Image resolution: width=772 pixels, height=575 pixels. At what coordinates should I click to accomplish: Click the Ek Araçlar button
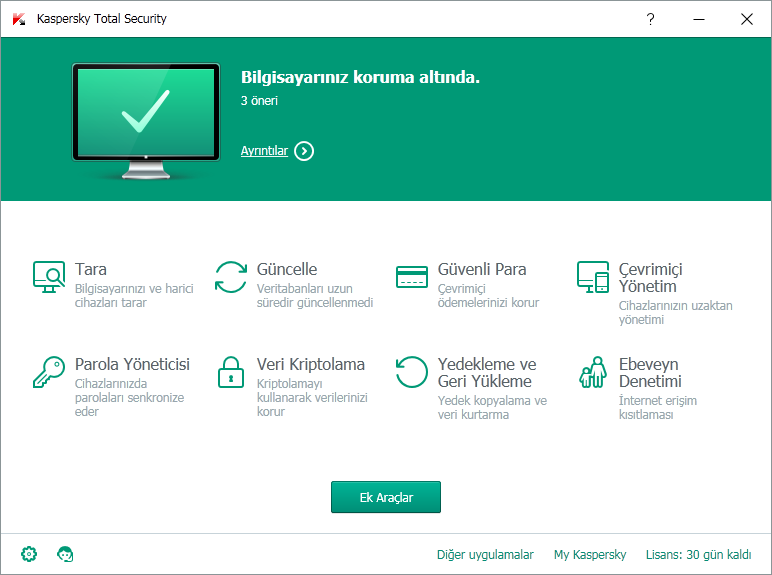click(x=386, y=497)
